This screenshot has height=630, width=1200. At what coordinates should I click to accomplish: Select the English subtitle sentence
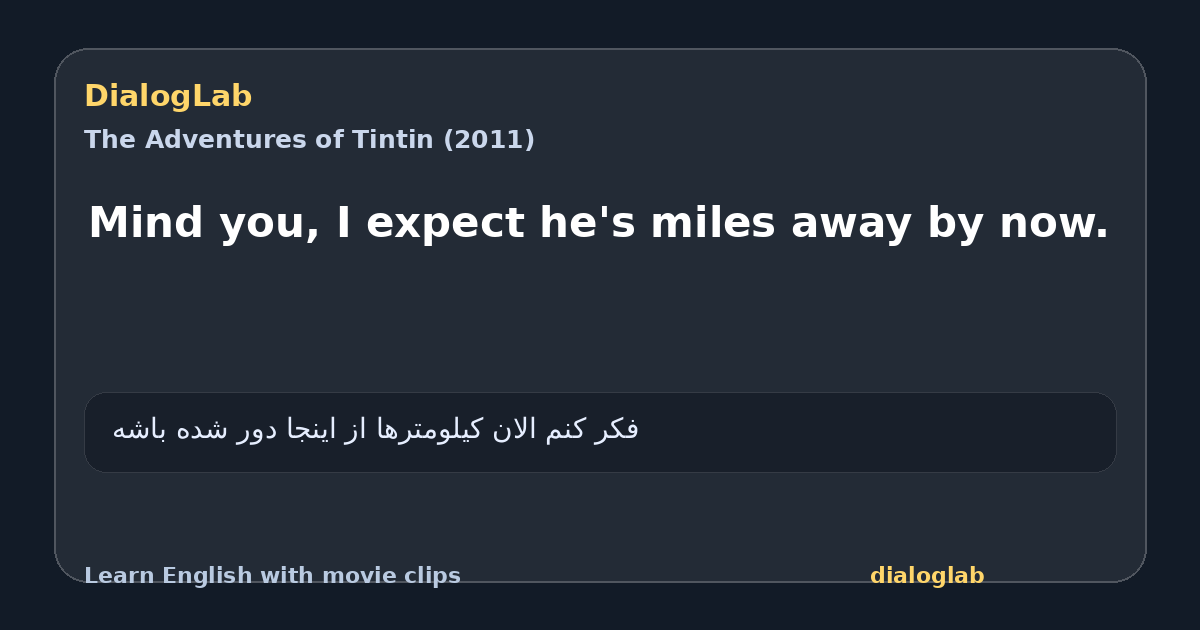[x=598, y=224]
